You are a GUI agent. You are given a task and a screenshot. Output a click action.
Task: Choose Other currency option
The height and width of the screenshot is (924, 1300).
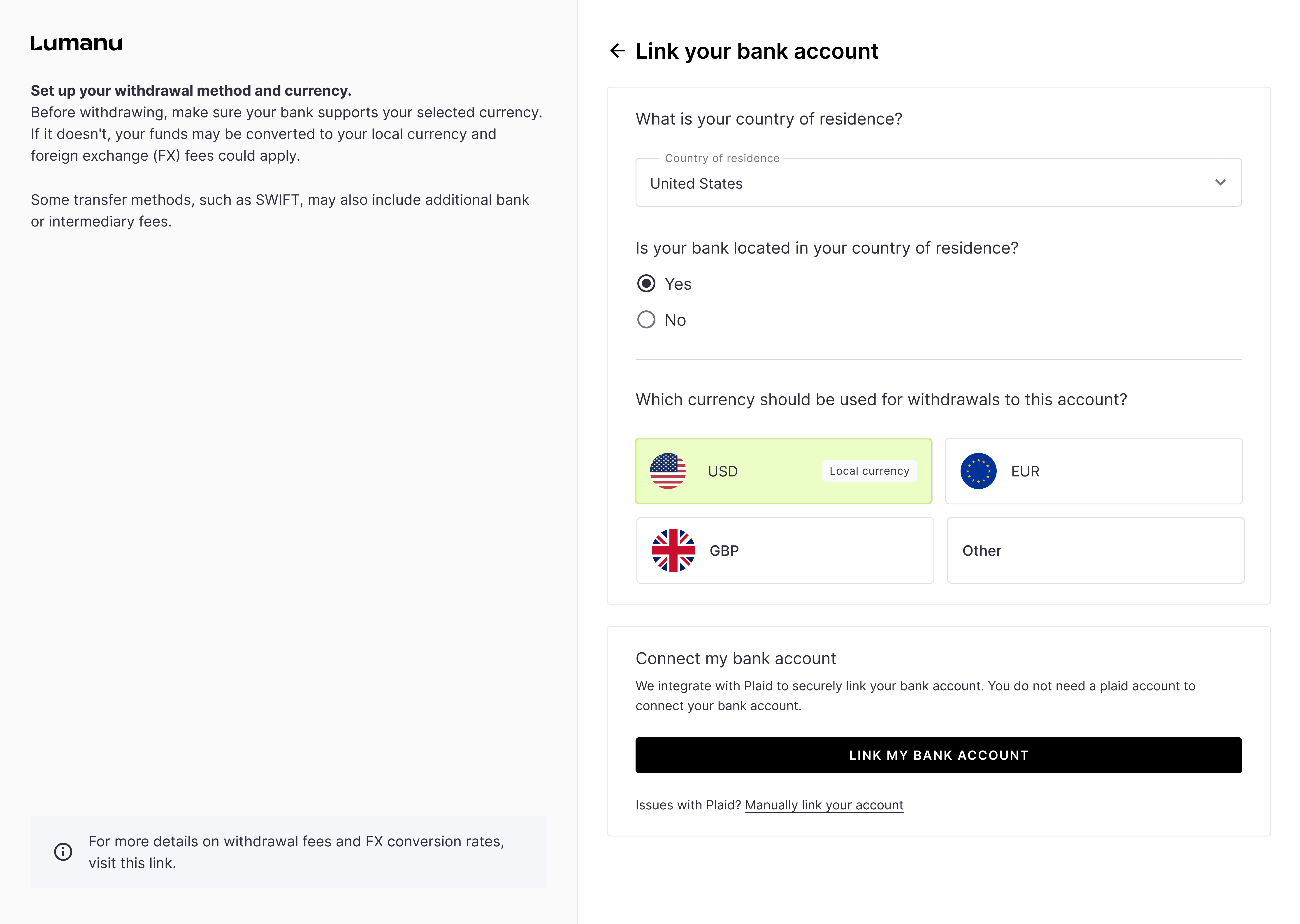pyautogui.click(x=1095, y=551)
